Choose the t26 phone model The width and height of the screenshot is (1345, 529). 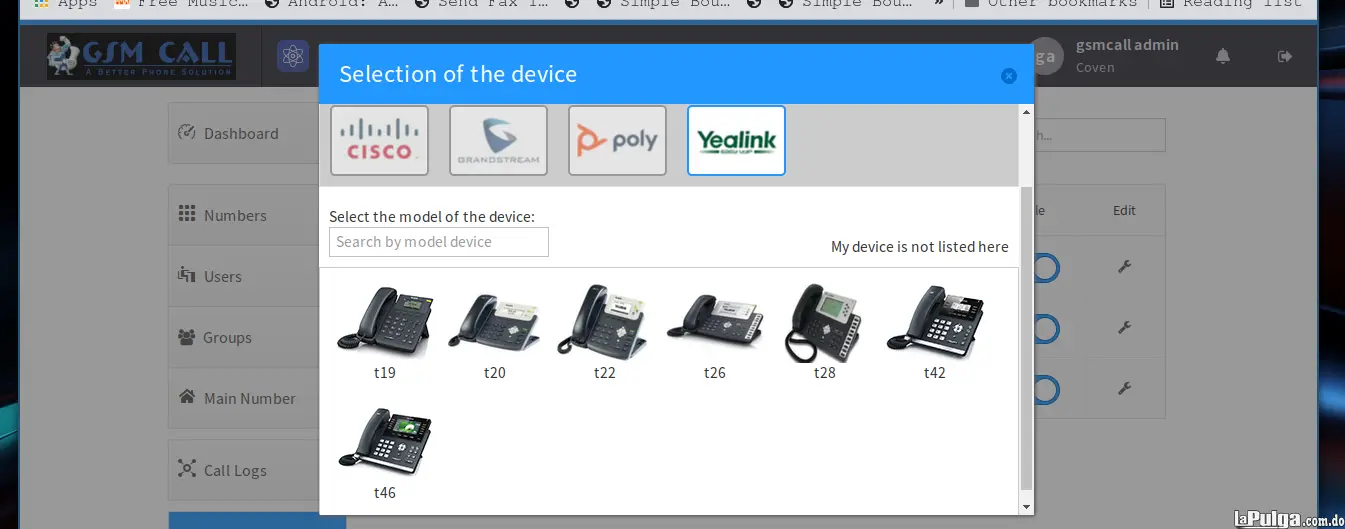pos(715,332)
